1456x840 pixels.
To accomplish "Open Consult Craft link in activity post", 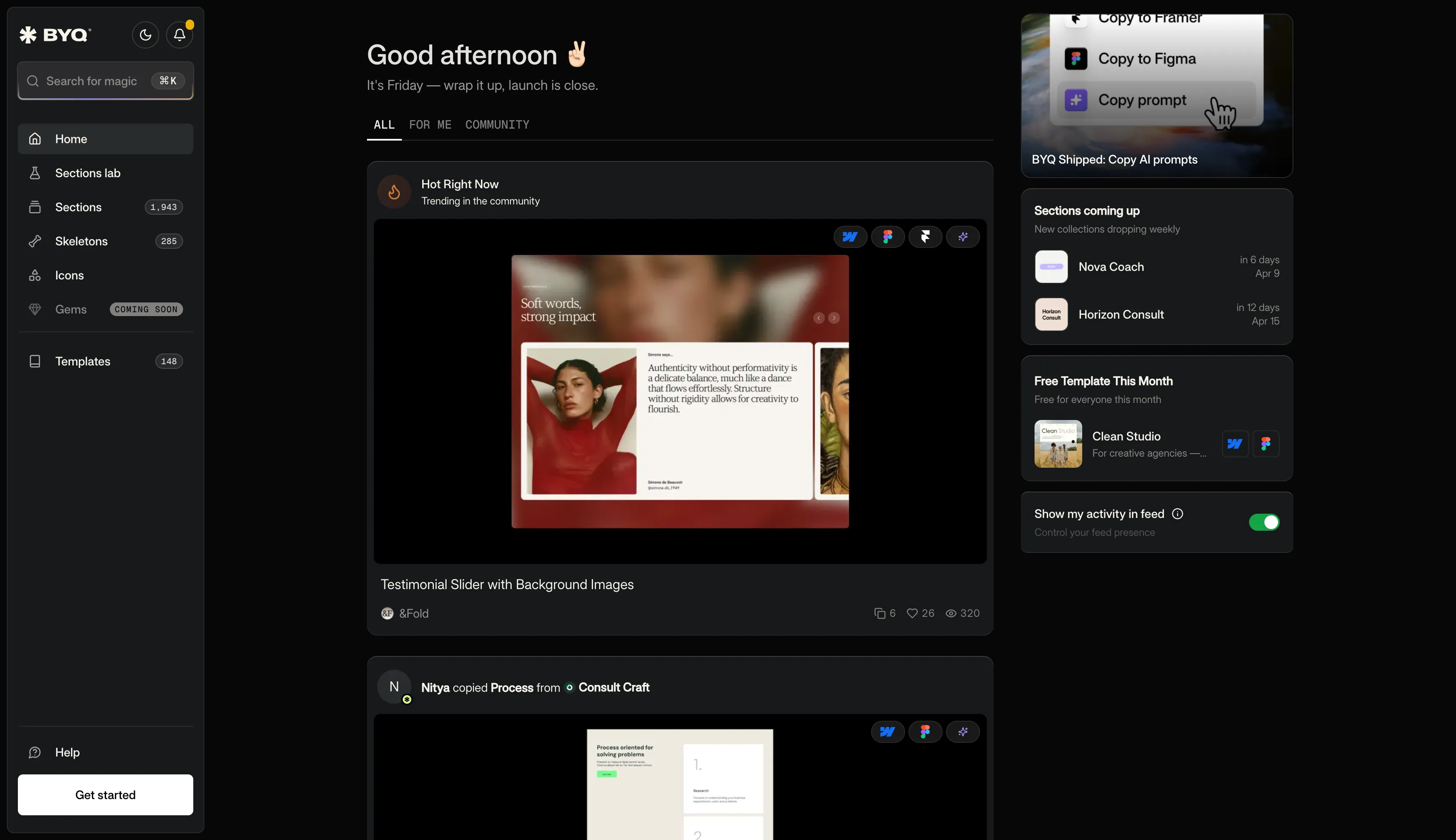I will point(613,687).
